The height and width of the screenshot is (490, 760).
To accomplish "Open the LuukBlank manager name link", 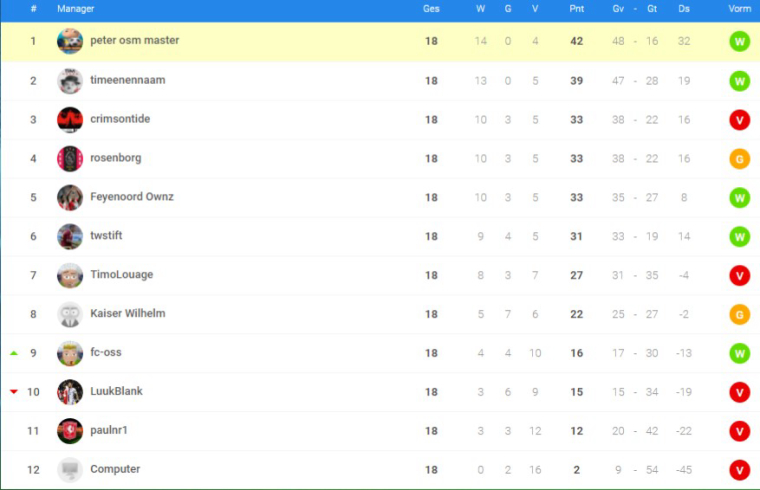I will coord(116,391).
